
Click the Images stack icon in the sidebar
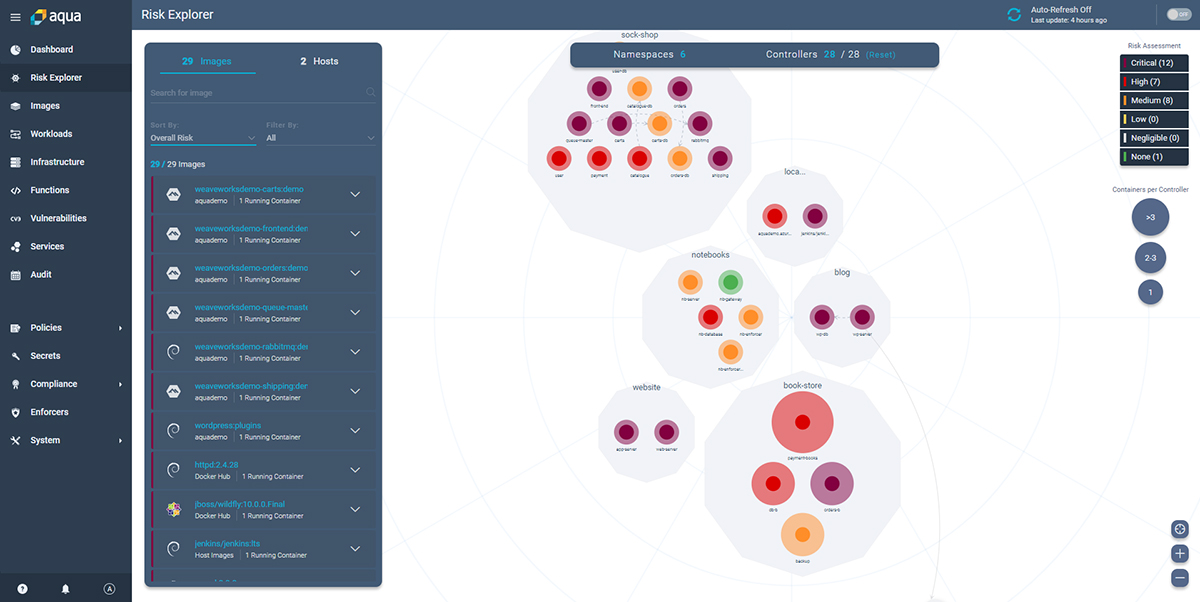(15, 106)
